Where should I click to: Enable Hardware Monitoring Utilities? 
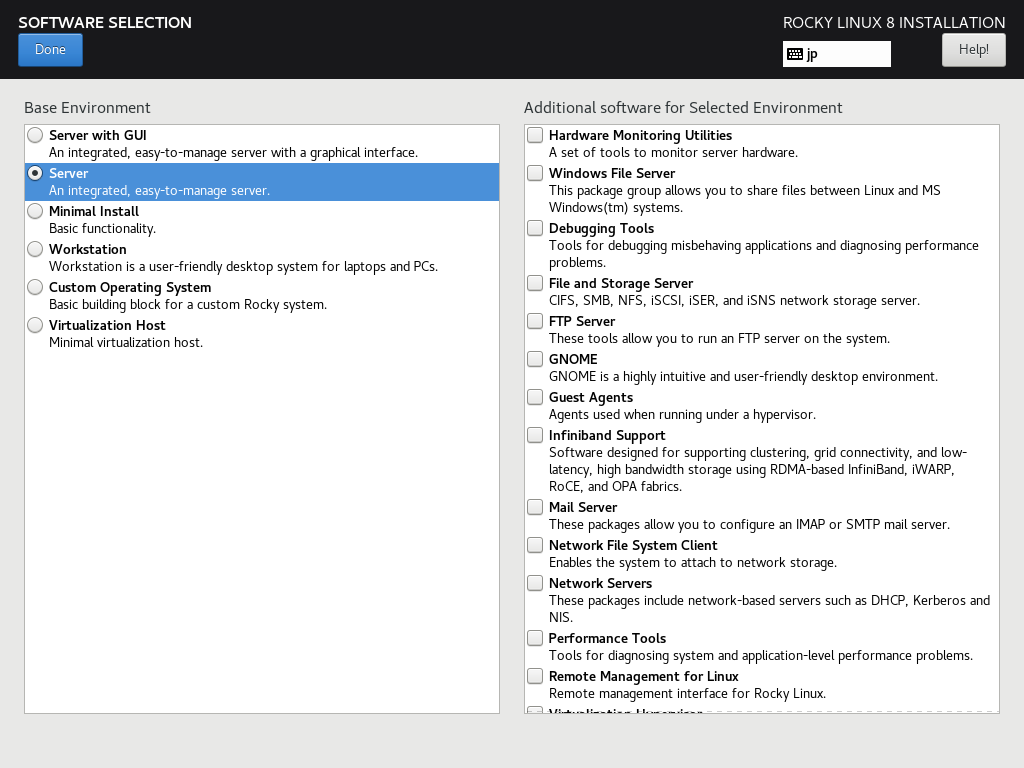click(534, 134)
